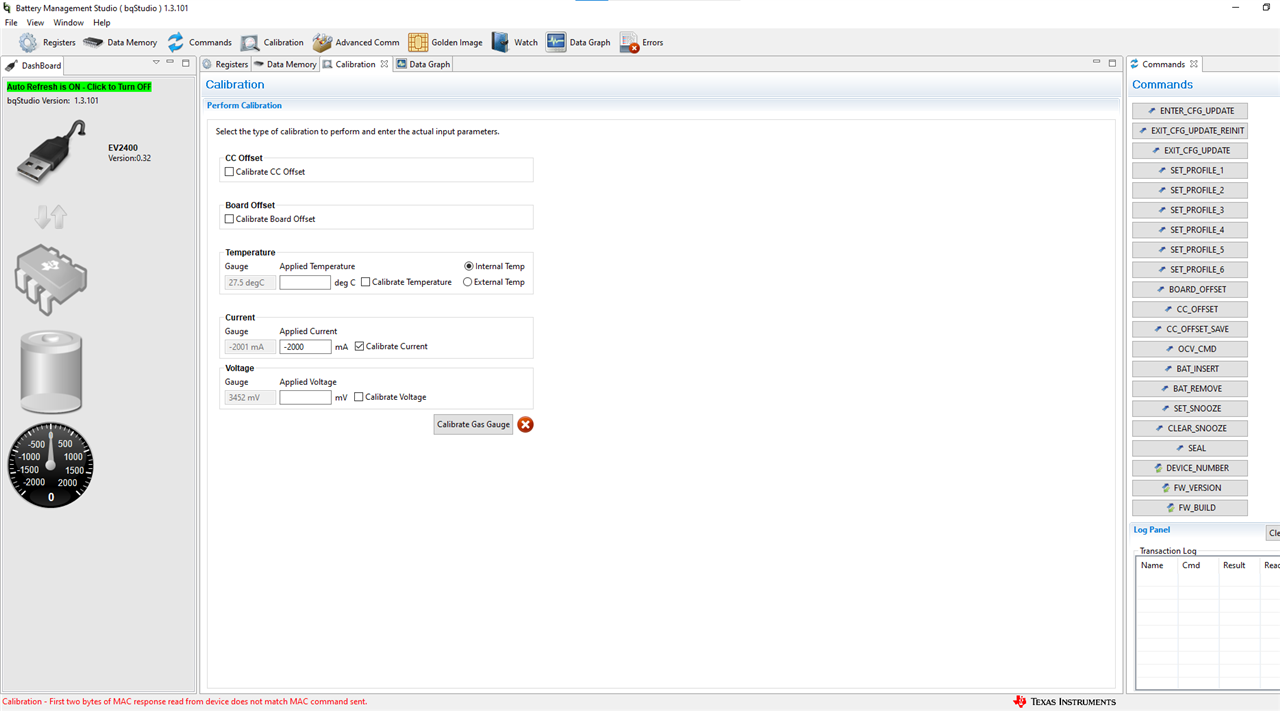Open the Golden Image tool
The width and height of the screenshot is (1280, 711).
tap(445, 42)
